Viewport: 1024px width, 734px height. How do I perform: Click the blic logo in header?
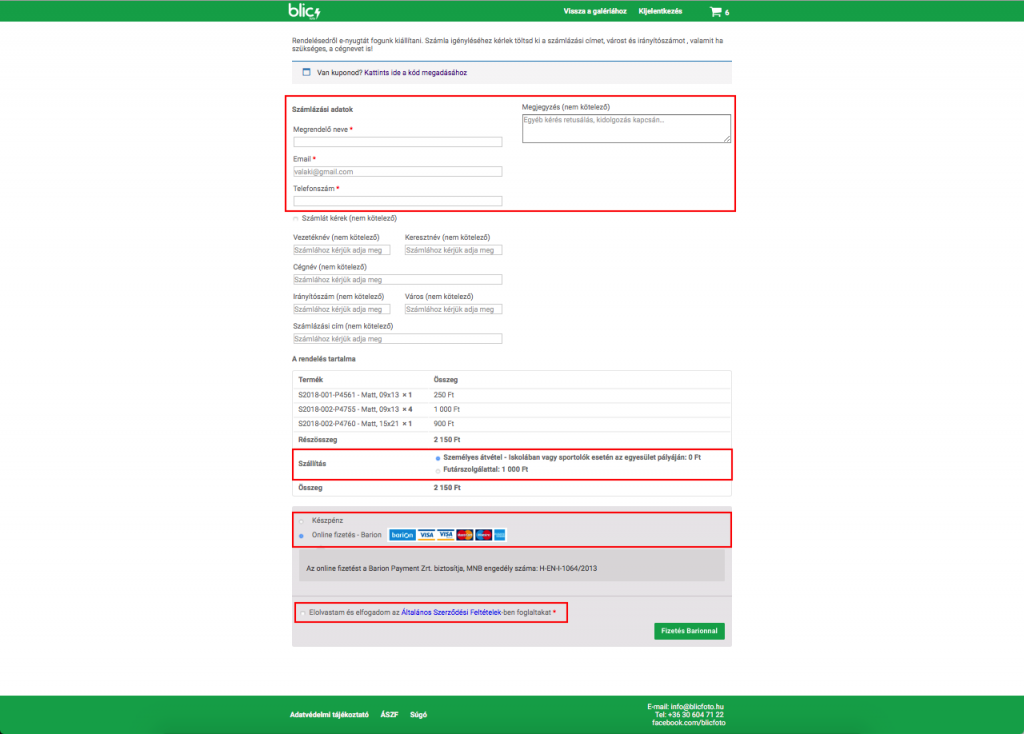[x=304, y=11]
